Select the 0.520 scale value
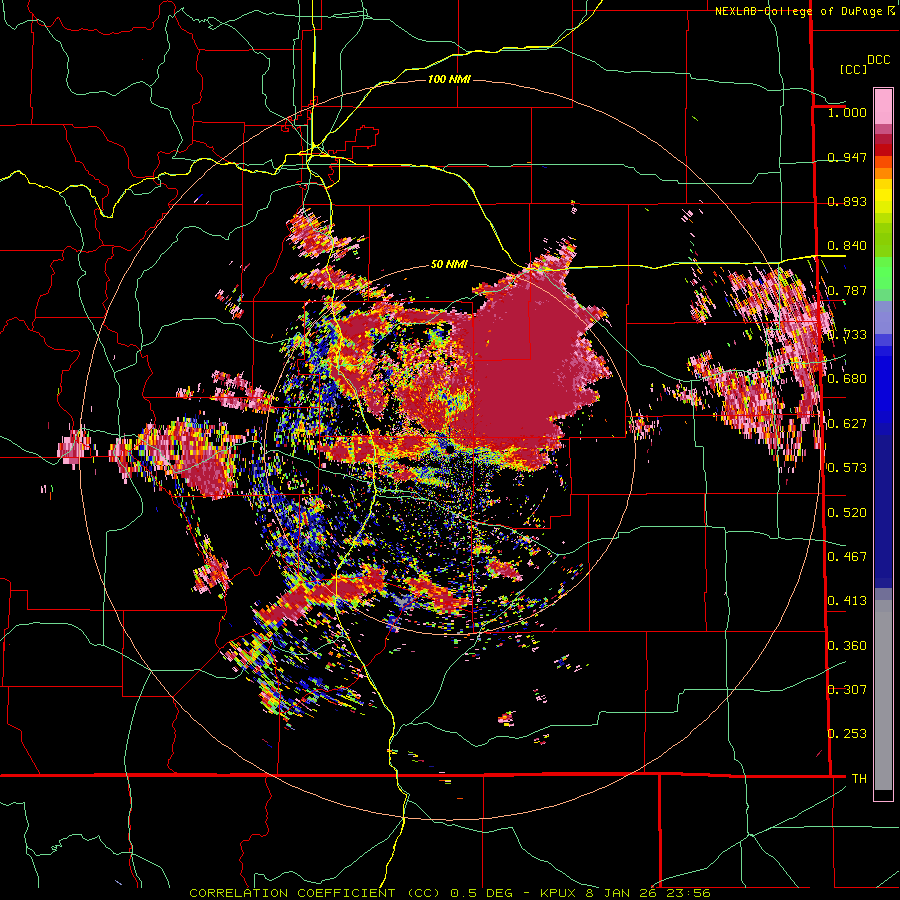This screenshot has height=900, width=900. coord(847,513)
